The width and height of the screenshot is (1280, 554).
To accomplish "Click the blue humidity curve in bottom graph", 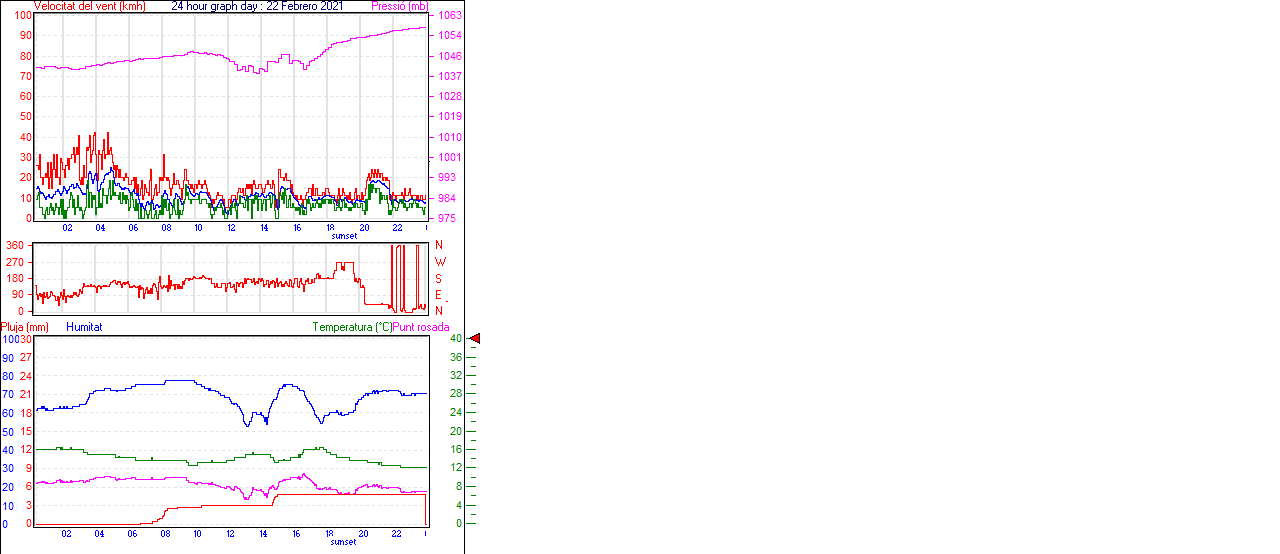I will tap(150, 384).
